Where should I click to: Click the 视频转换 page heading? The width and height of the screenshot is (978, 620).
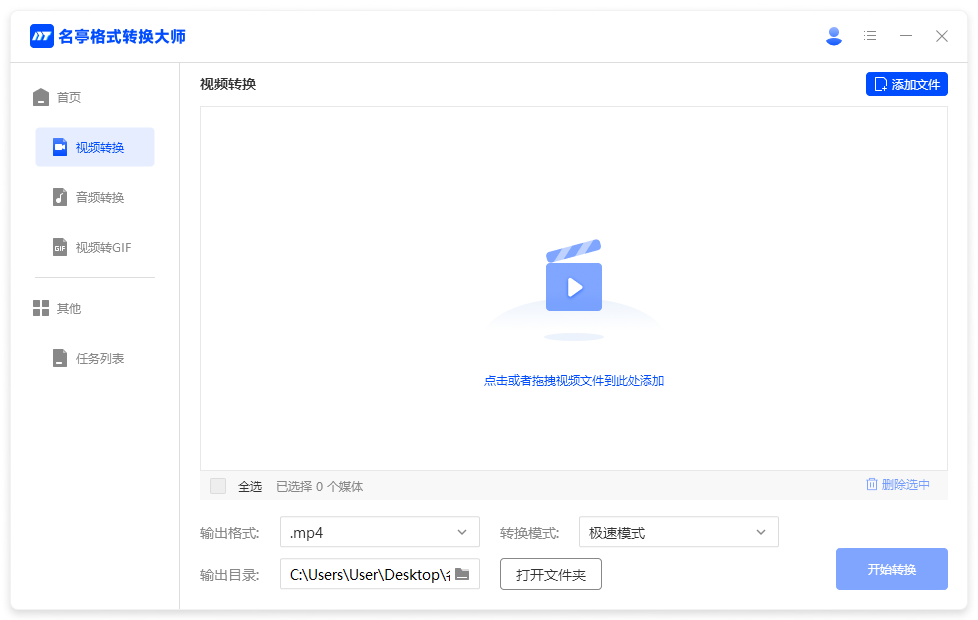pyautogui.click(x=228, y=84)
